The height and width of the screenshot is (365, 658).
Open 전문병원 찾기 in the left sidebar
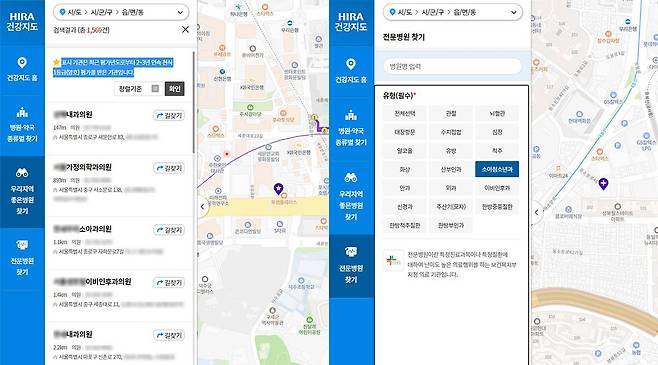pos(22,257)
